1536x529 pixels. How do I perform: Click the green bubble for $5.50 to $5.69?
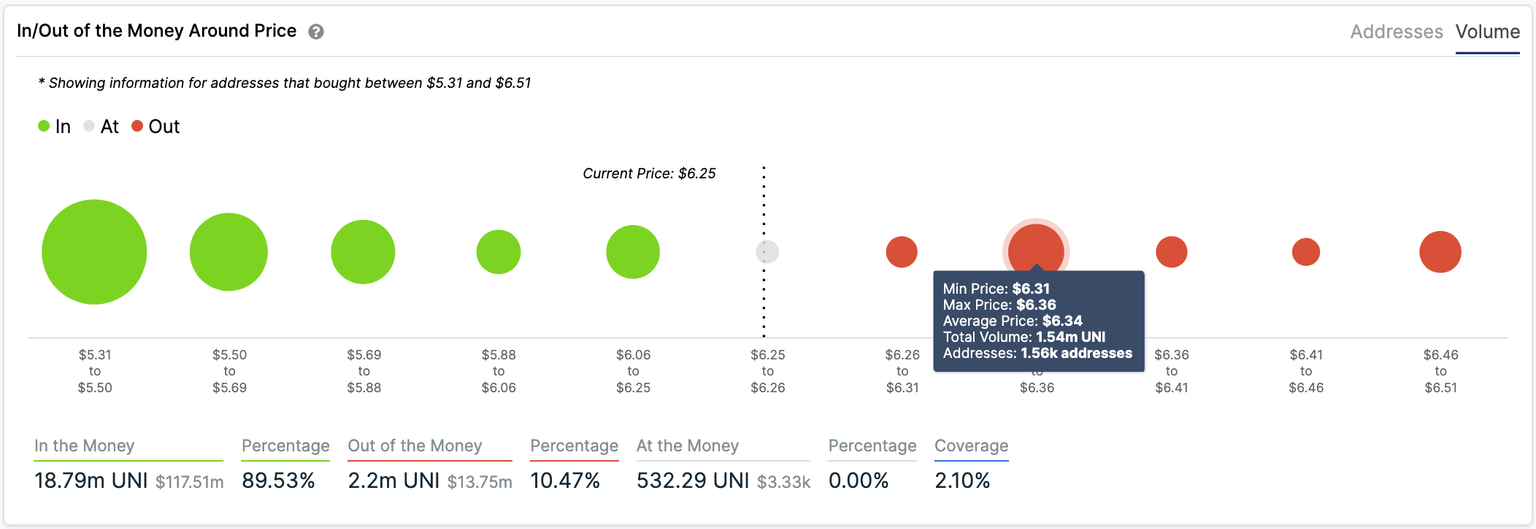click(x=228, y=252)
